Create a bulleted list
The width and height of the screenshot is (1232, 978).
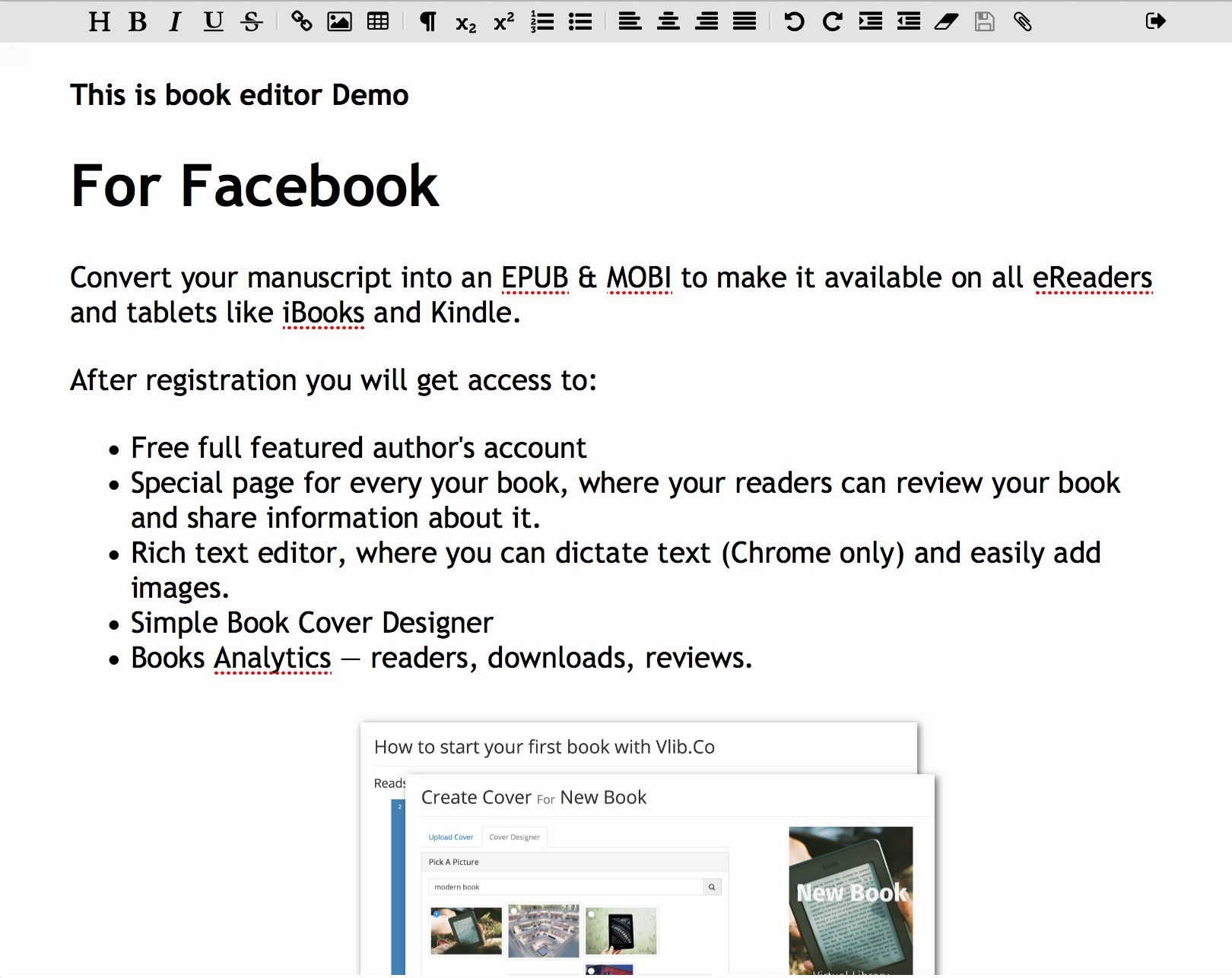pyautogui.click(x=580, y=21)
